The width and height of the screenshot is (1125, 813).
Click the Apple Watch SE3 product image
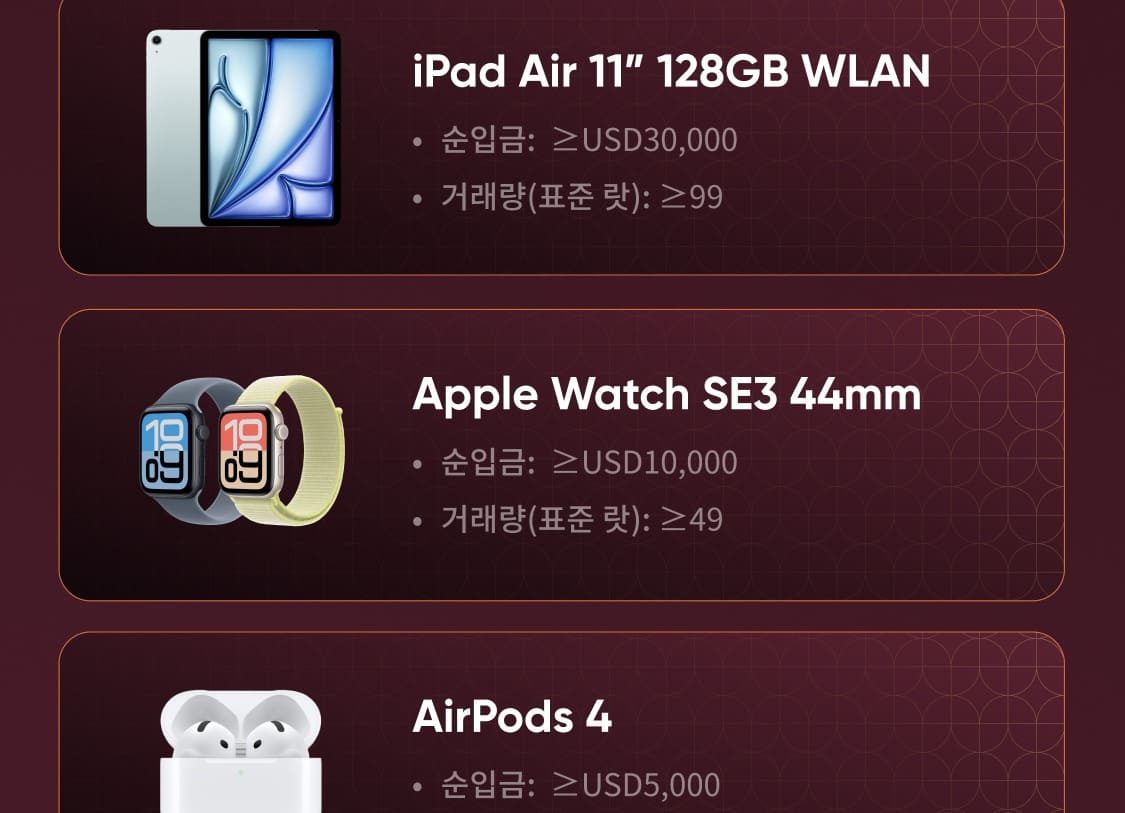(x=242, y=451)
